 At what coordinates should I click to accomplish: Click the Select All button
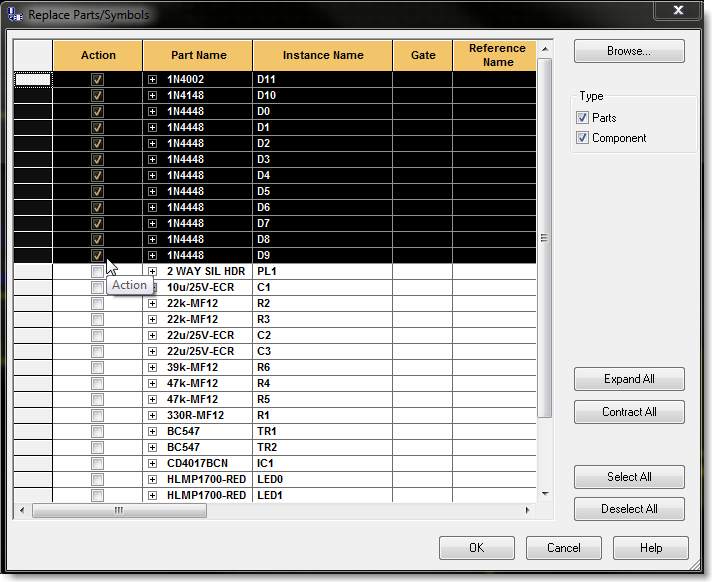[629, 477]
